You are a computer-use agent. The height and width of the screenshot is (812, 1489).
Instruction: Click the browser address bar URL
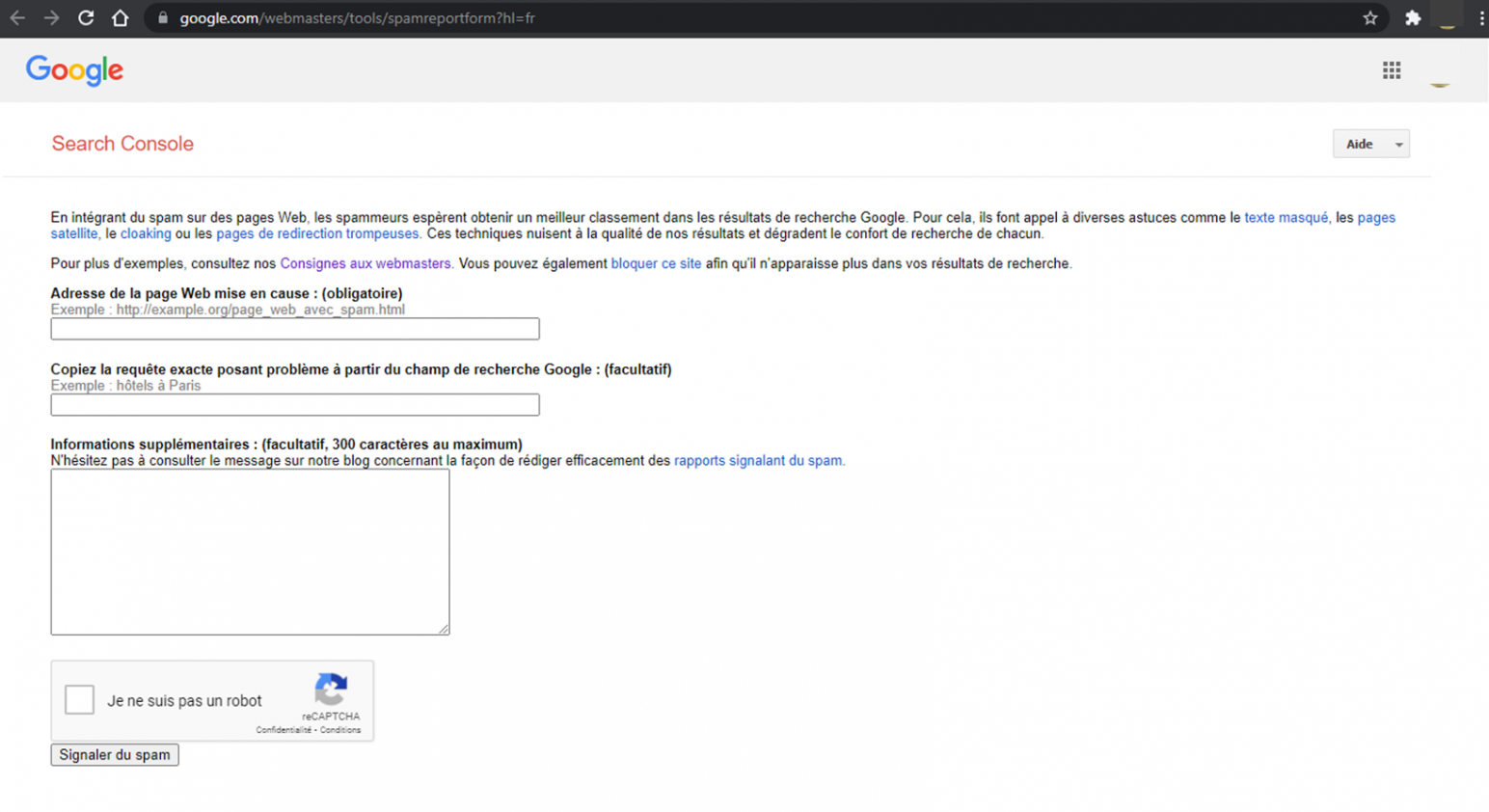click(357, 18)
